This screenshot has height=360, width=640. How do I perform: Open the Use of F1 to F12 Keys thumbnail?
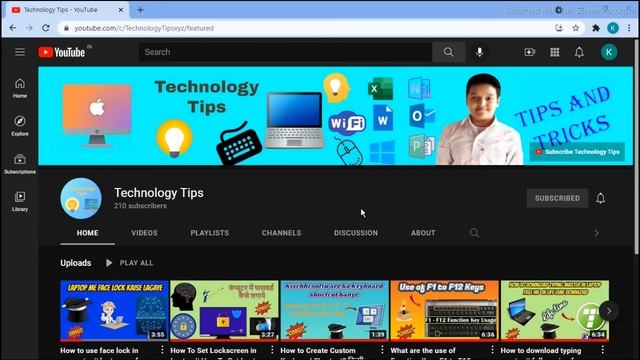pyautogui.click(x=444, y=310)
